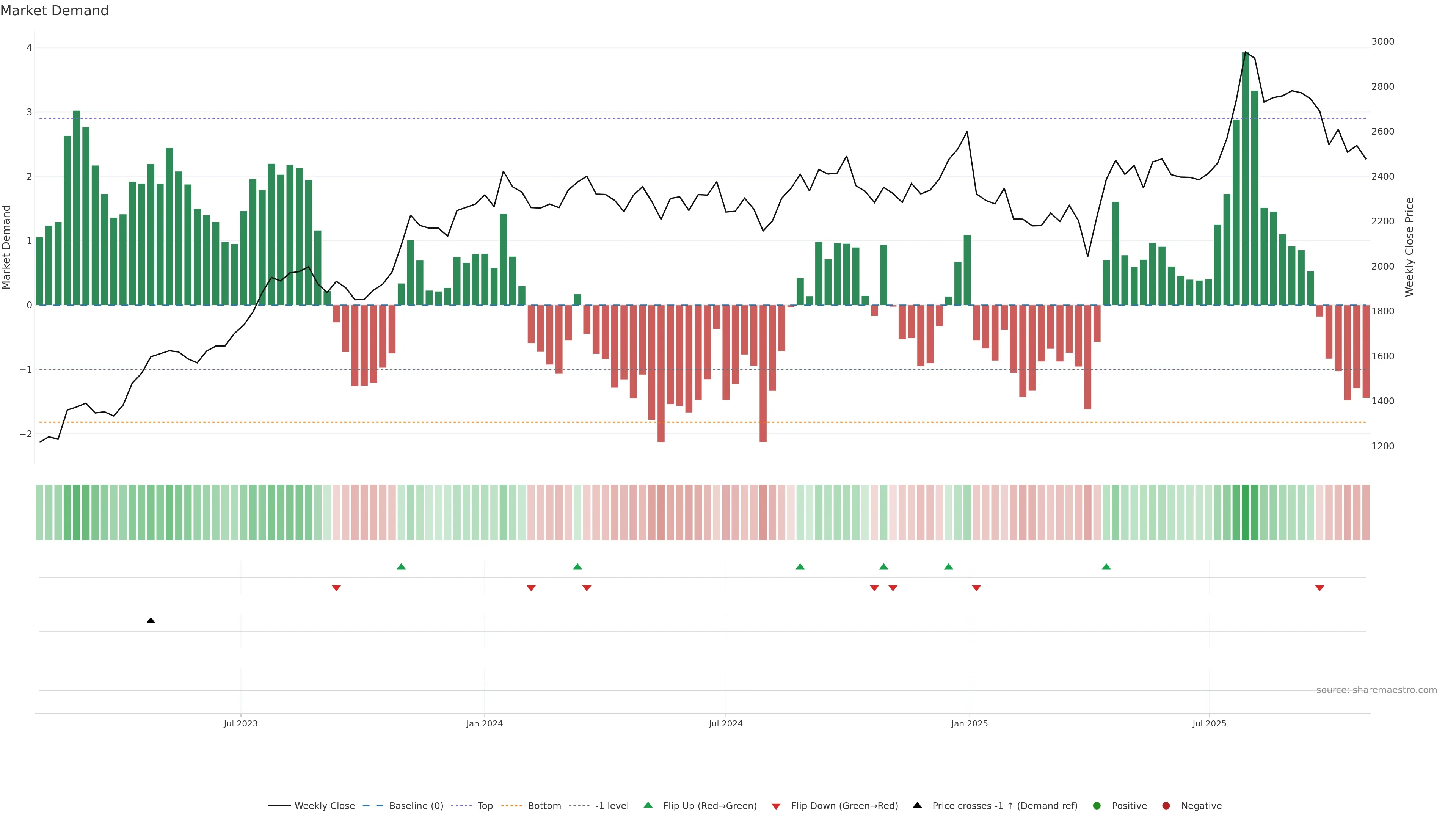
Task: Click the first green Flip Up triangle marker
Action: tap(401, 566)
